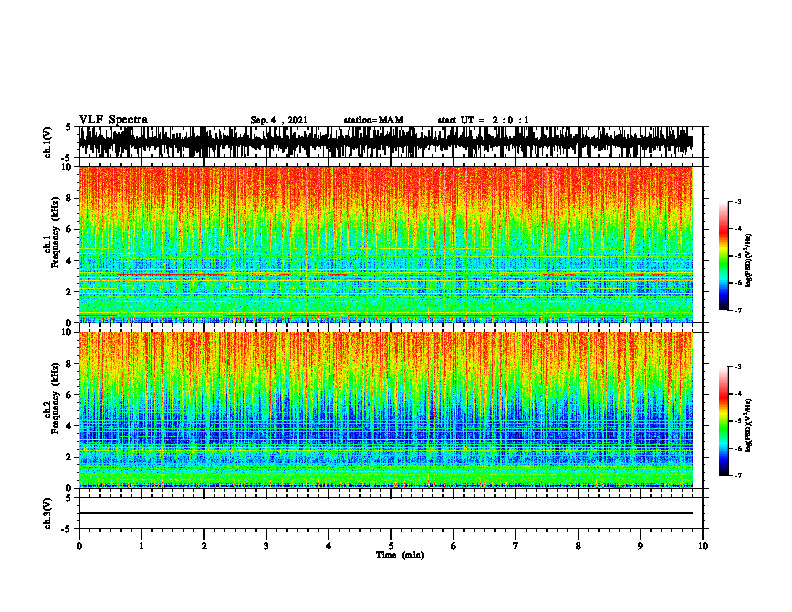Select the "Sep. 4 , 2021" date label
792x612 pixels.
(279, 120)
